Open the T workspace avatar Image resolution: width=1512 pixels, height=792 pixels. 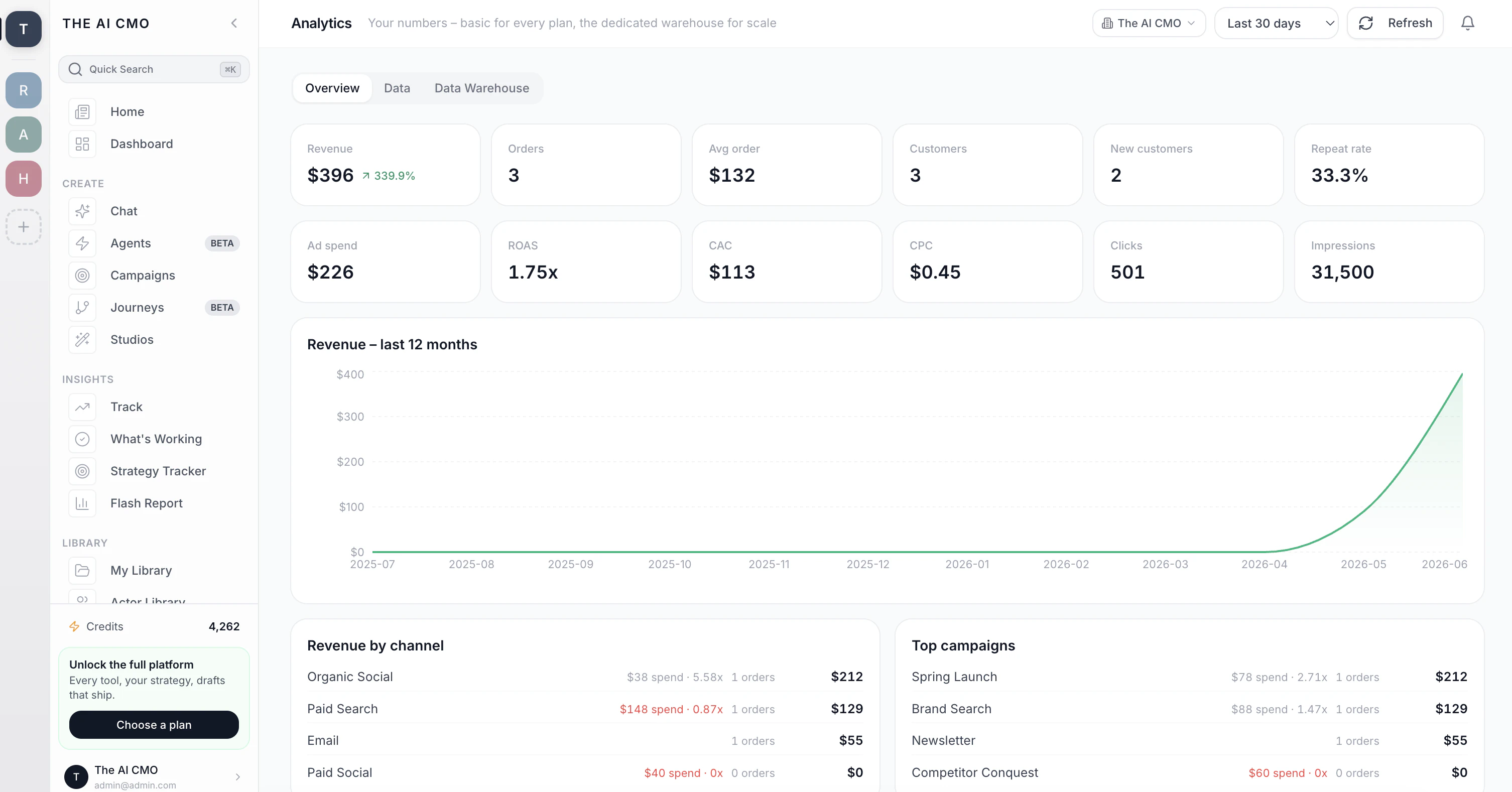pyautogui.click(x=24, y=29)
